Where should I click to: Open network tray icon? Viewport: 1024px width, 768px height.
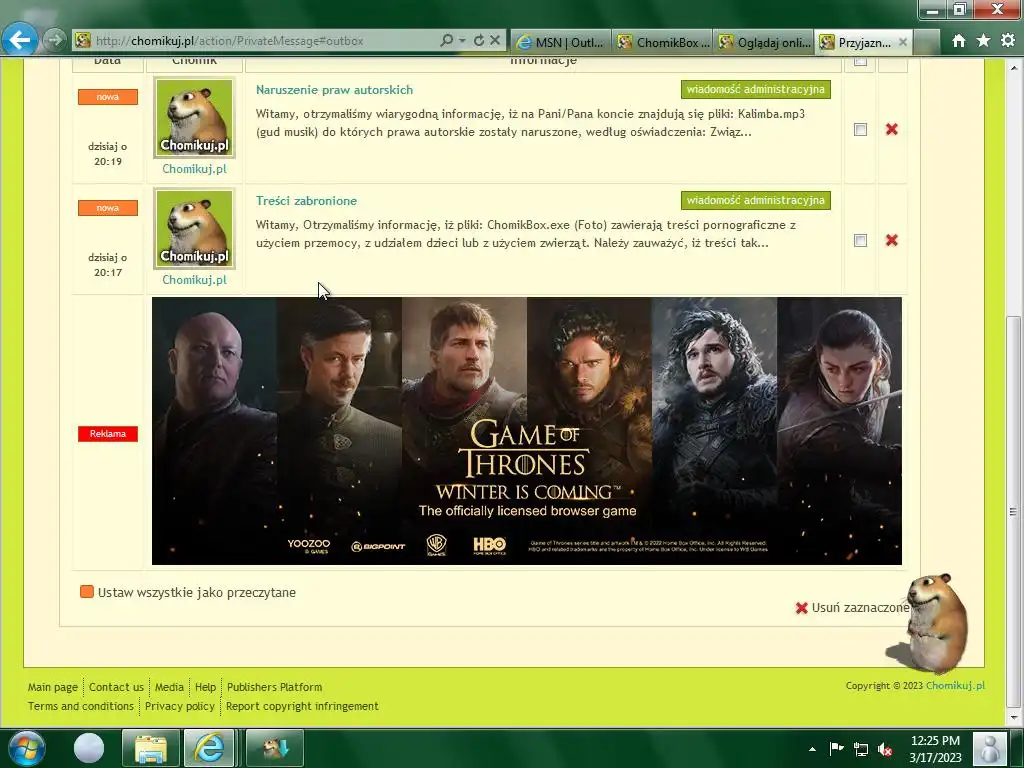click(861, 749)
